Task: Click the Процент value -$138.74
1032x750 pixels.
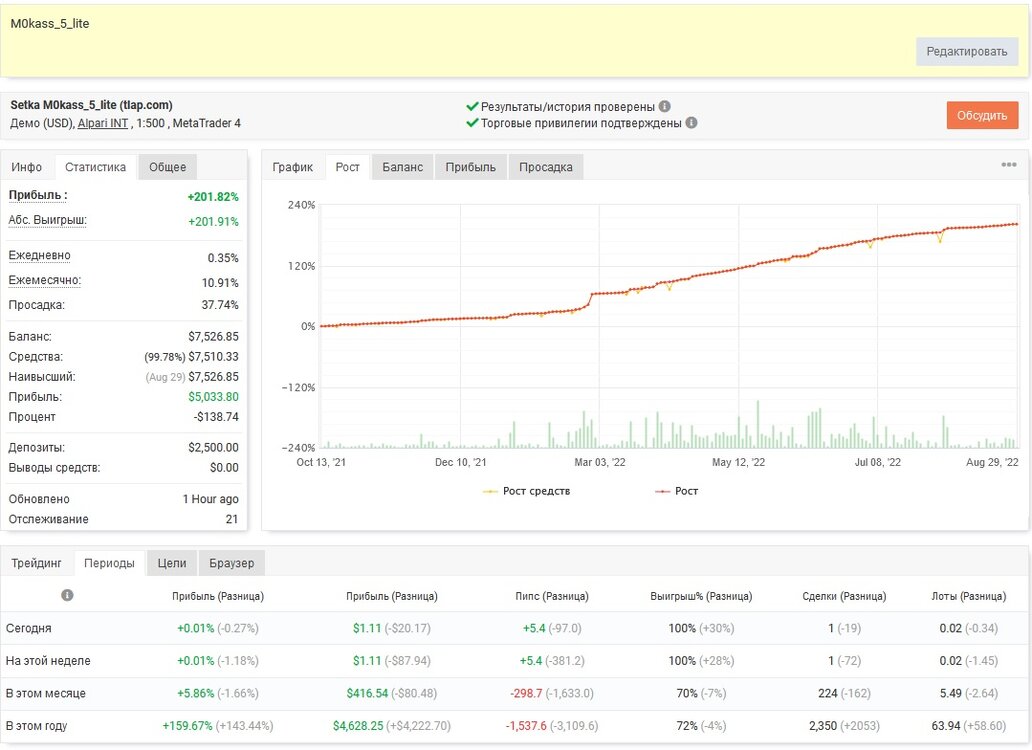Action: click(216, 416)
